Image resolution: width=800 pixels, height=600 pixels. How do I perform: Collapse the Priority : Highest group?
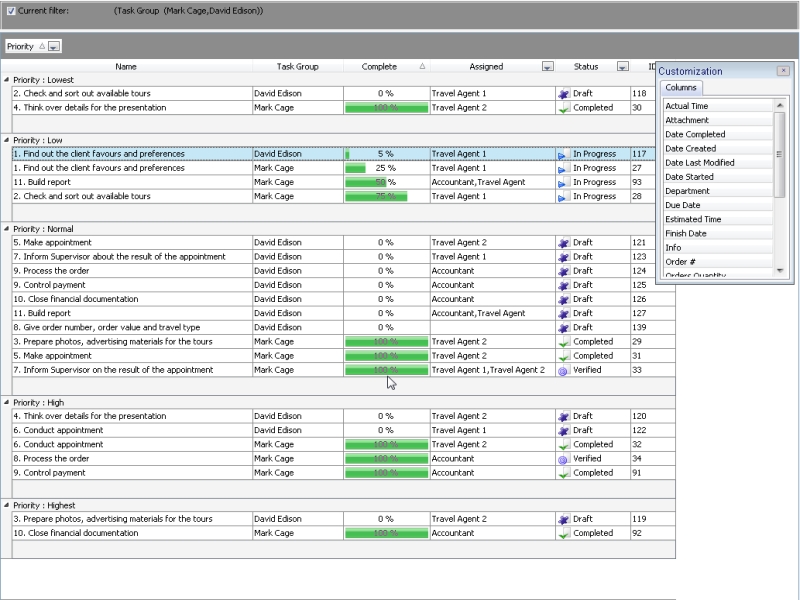pyautogui.click(x=6, y=505)
